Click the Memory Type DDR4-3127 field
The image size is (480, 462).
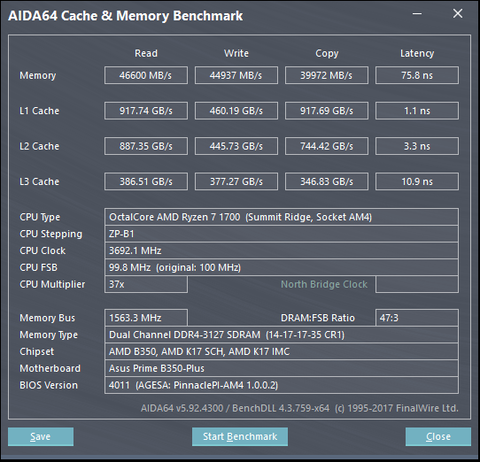281,335
